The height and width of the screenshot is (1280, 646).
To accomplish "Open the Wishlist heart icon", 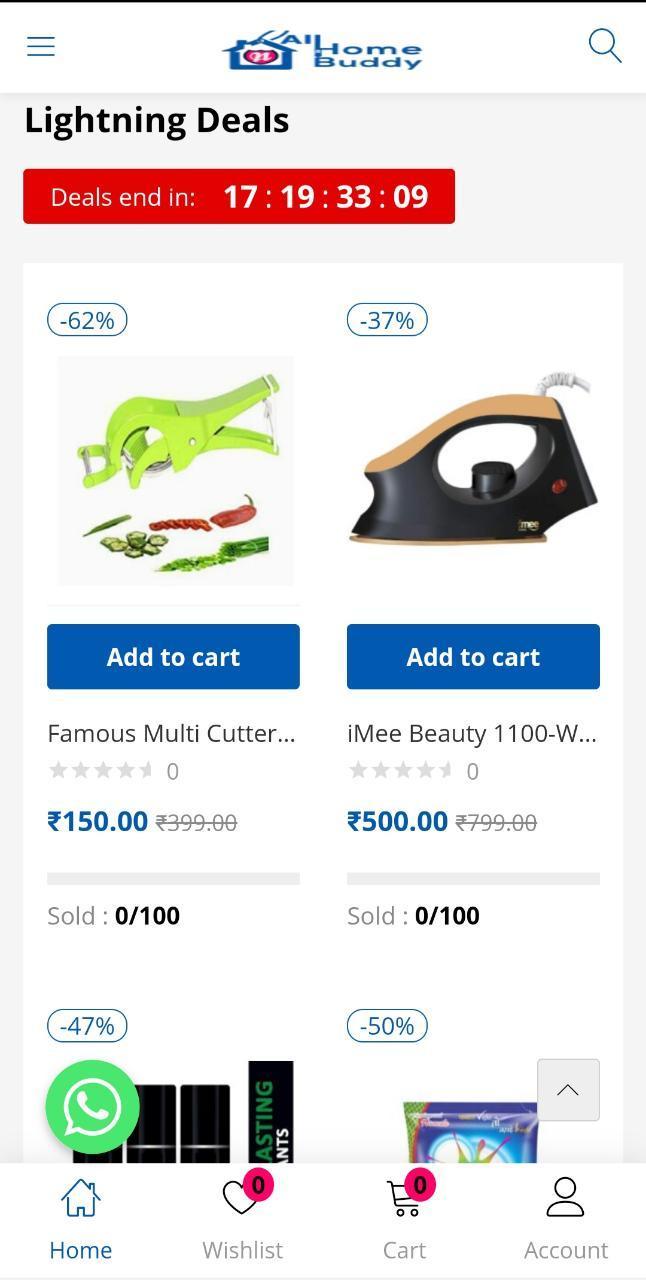I will click(241, 1197).
